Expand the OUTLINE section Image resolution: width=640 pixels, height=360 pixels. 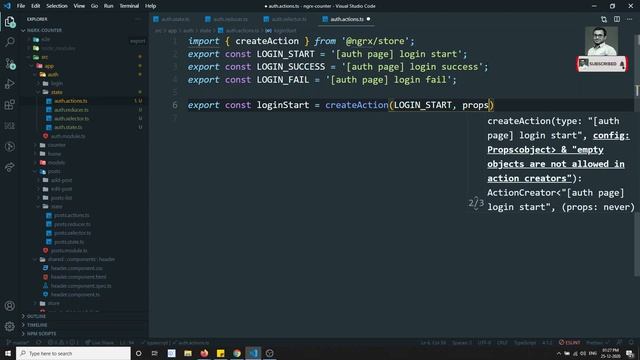(36, 316)
